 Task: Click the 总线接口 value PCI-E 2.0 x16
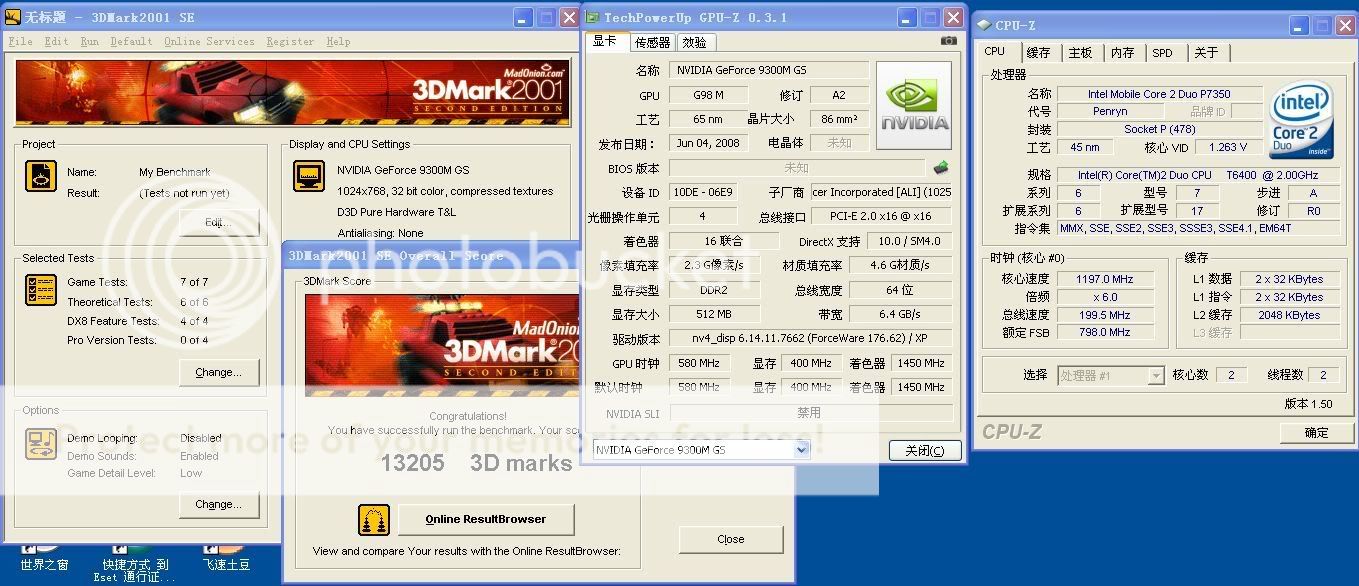pyautogui.click(x=880, y=216)
